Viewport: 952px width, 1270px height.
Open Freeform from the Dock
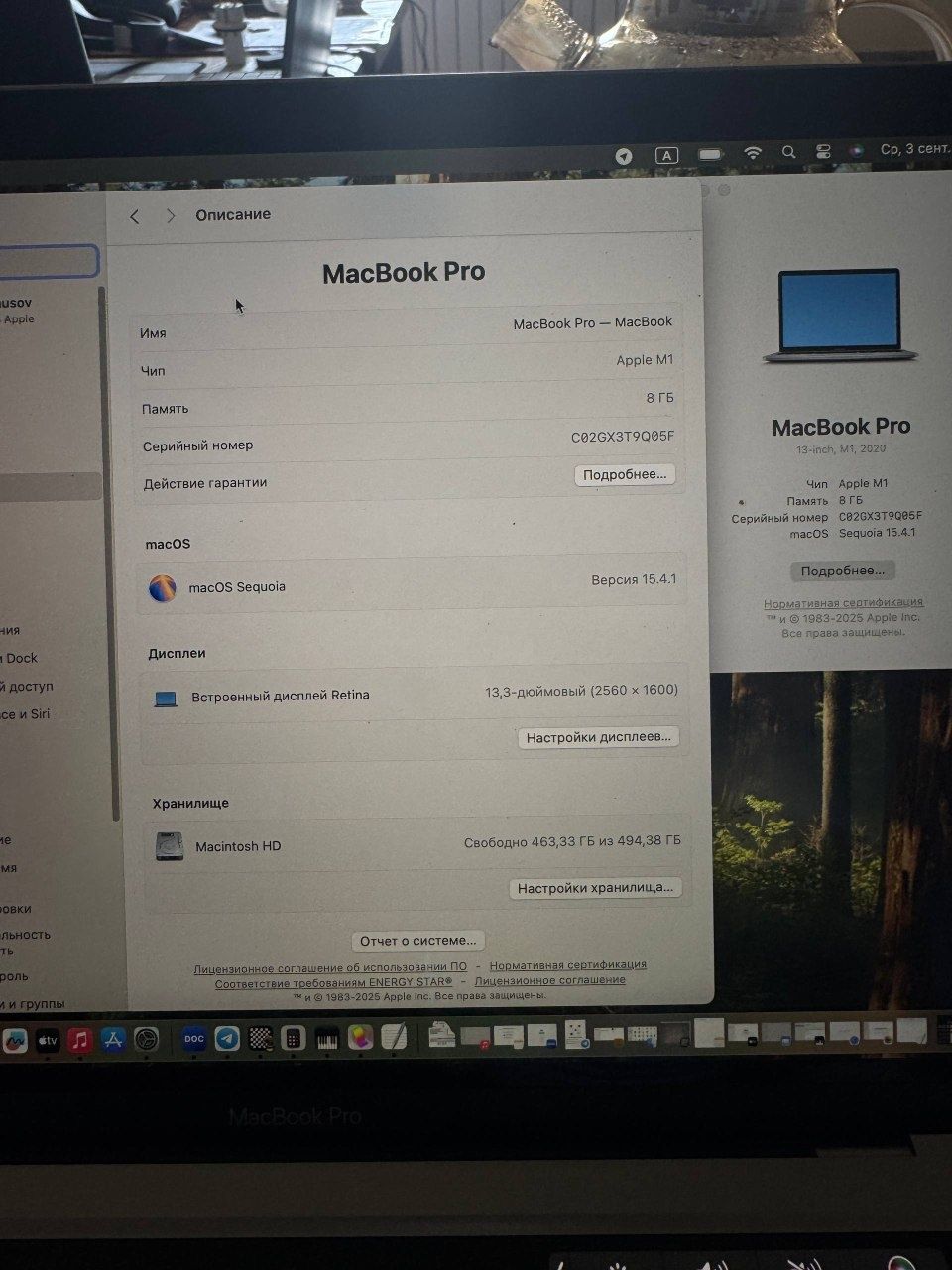(x=14, y=1041)
